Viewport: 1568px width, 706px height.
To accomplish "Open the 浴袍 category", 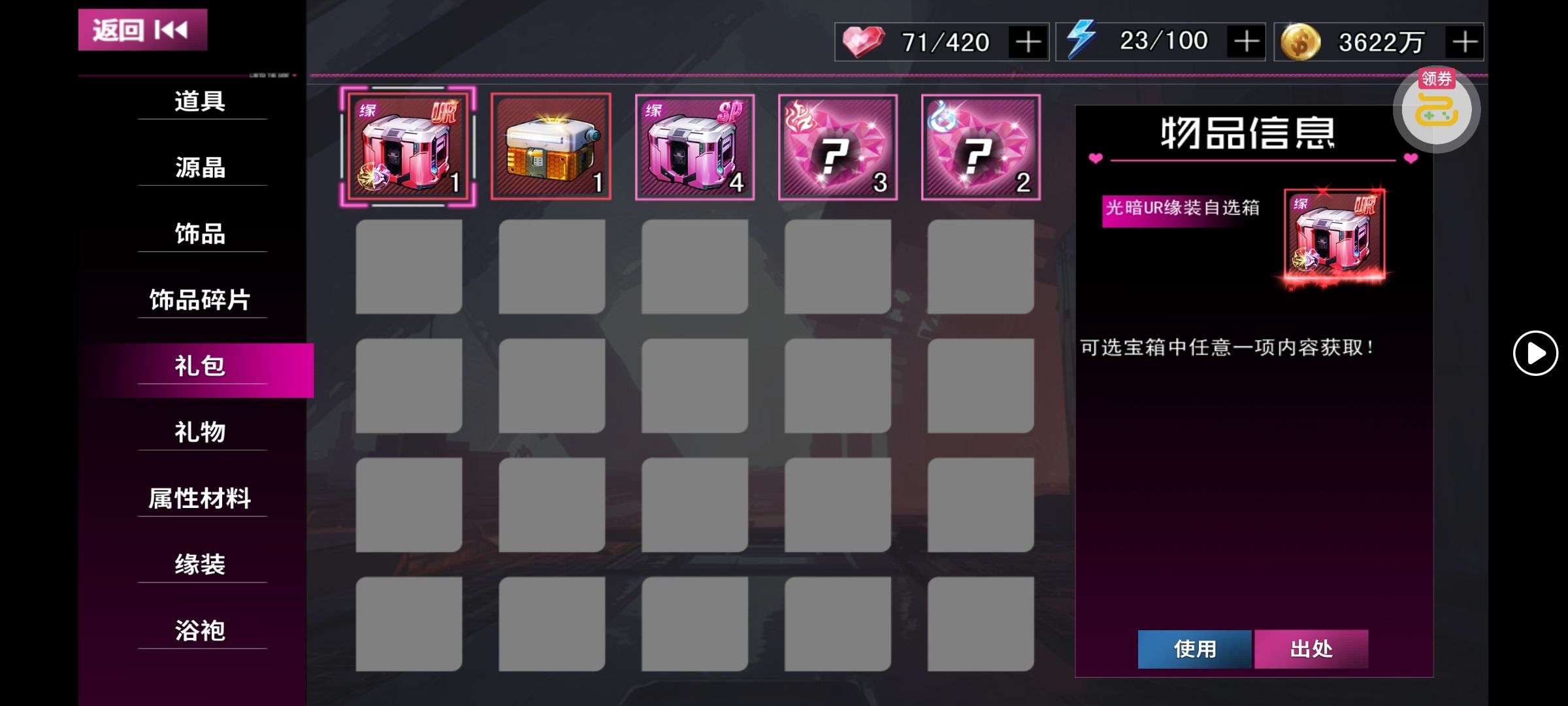I will [200, 630].
